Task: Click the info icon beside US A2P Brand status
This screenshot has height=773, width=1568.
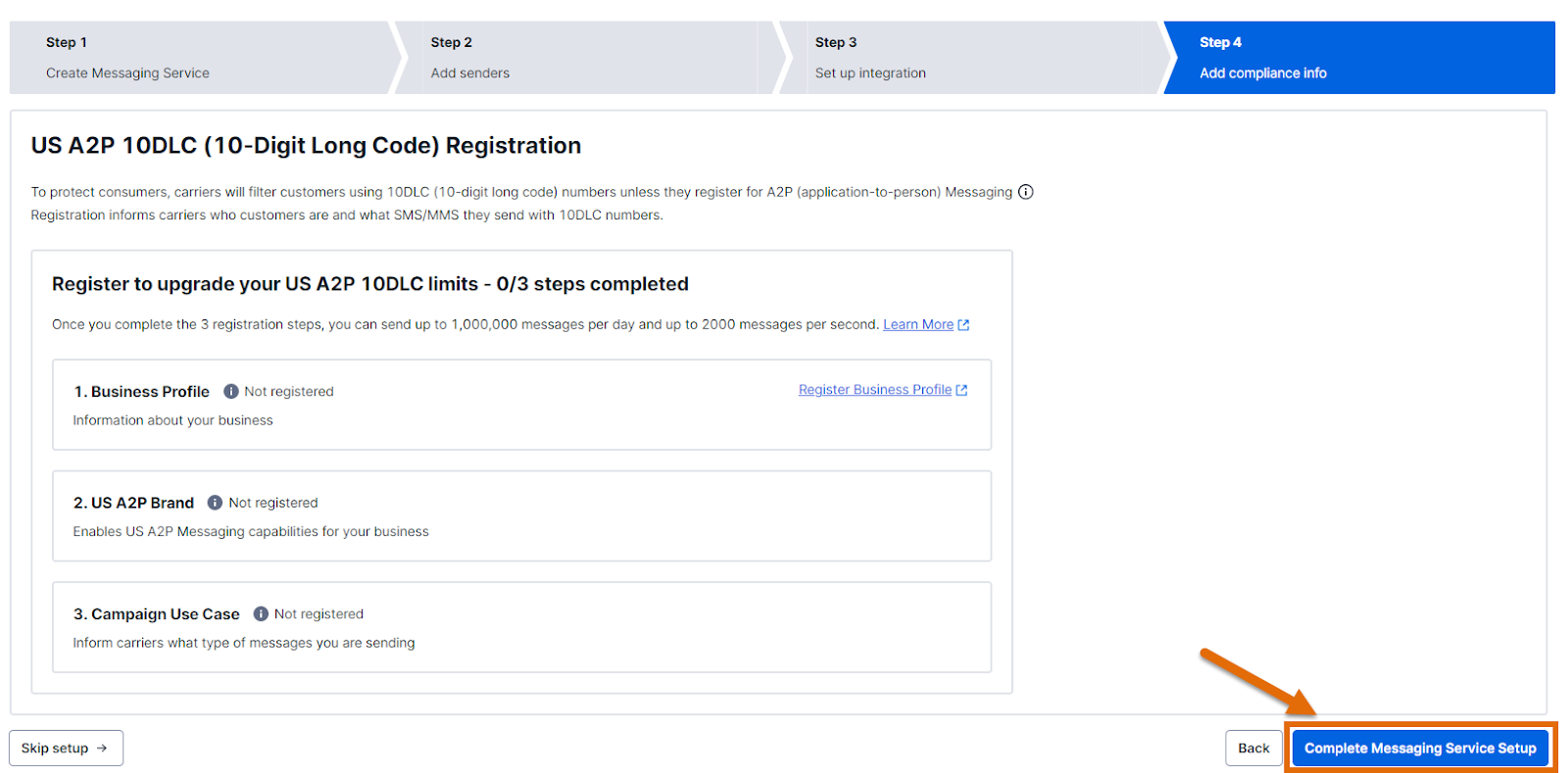Action: 215,503
